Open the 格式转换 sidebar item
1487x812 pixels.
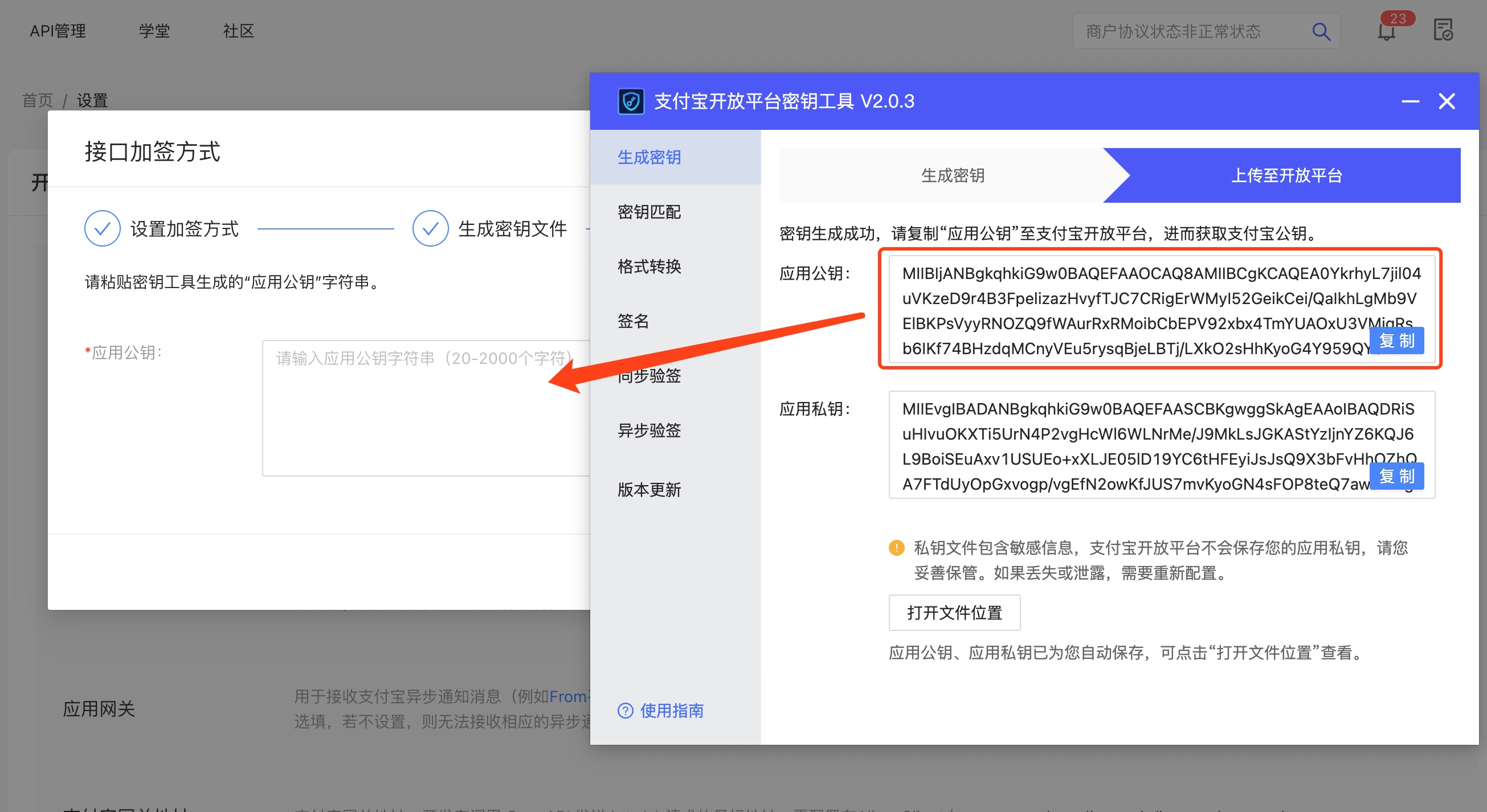pyautogui.click(x=649, y=266)
